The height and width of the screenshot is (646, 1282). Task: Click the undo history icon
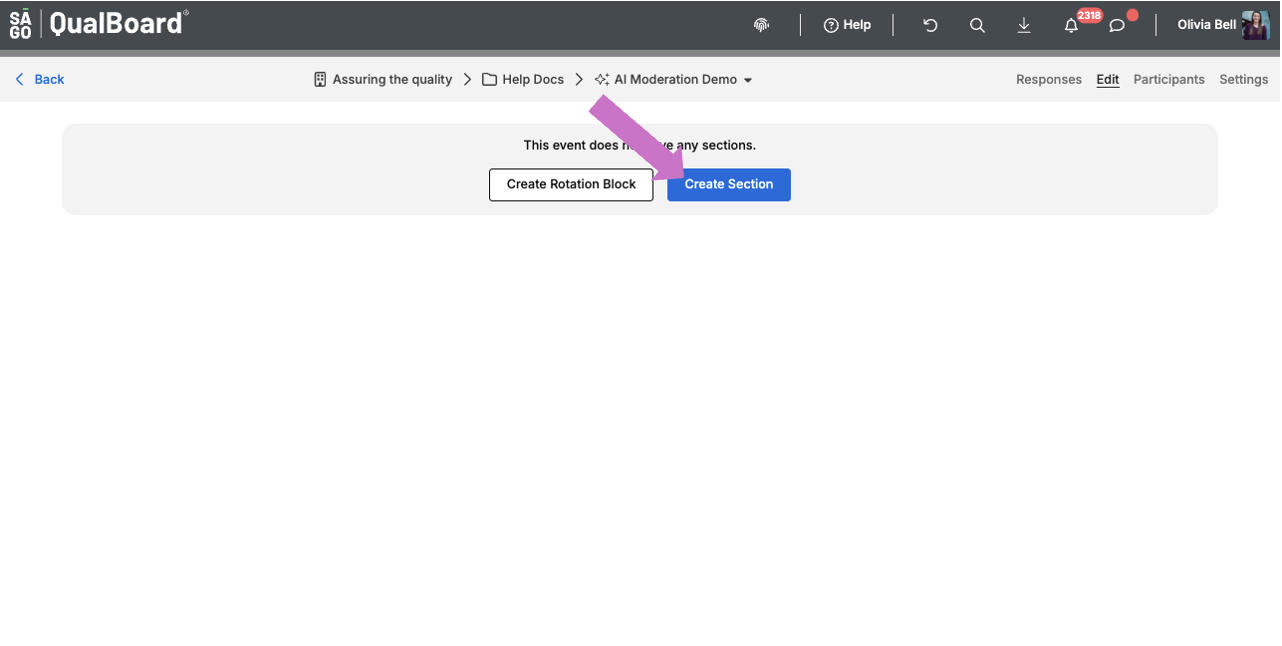pos(929,24)
